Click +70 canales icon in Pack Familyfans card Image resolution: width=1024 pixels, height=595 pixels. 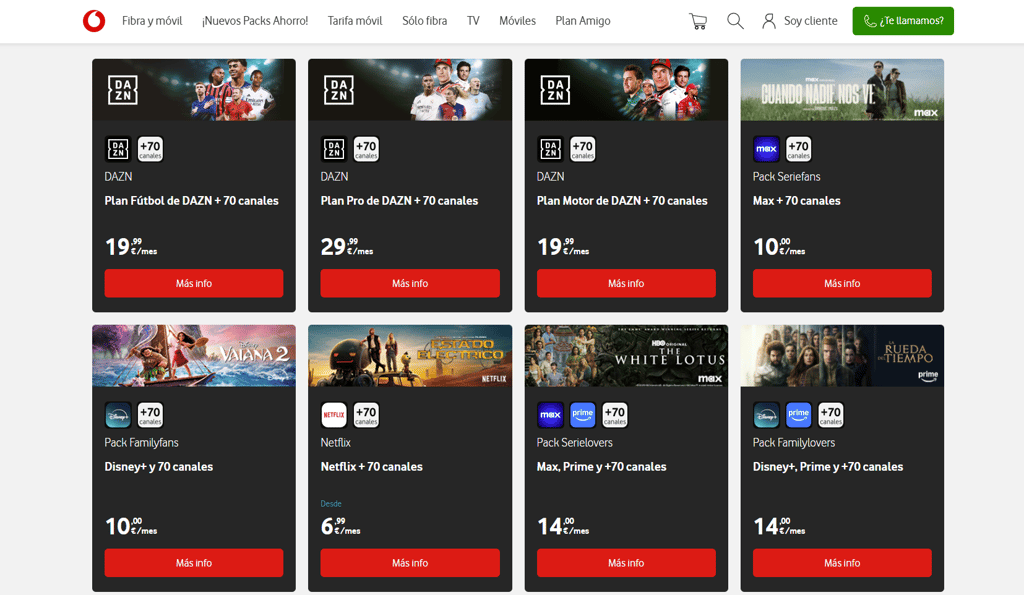click(x=150, y=415)
